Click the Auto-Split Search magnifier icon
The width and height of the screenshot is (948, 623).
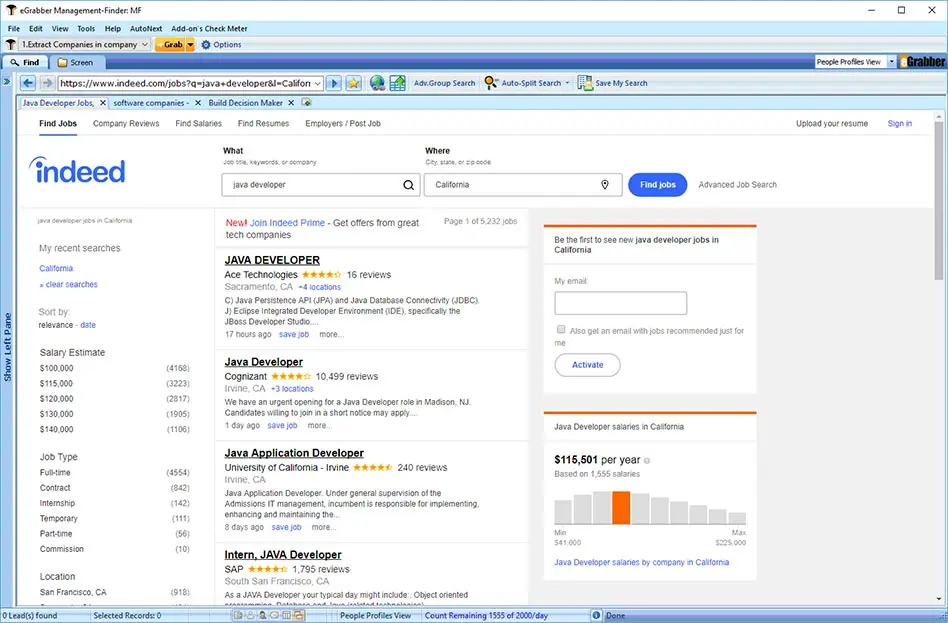[491, 83]
